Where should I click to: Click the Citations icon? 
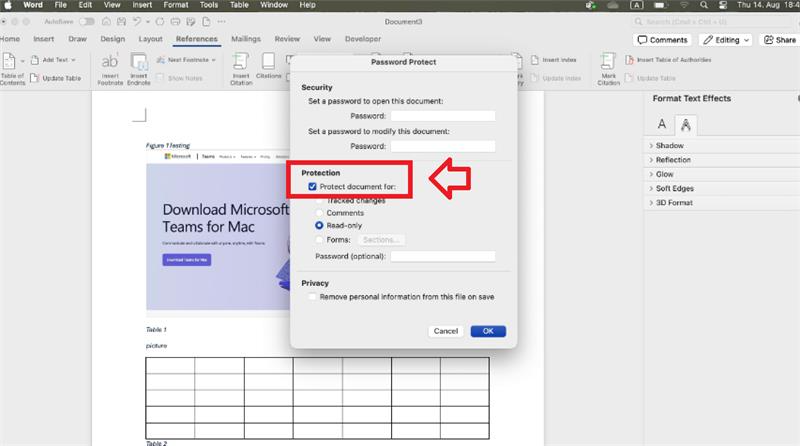(x=268, y=62)
